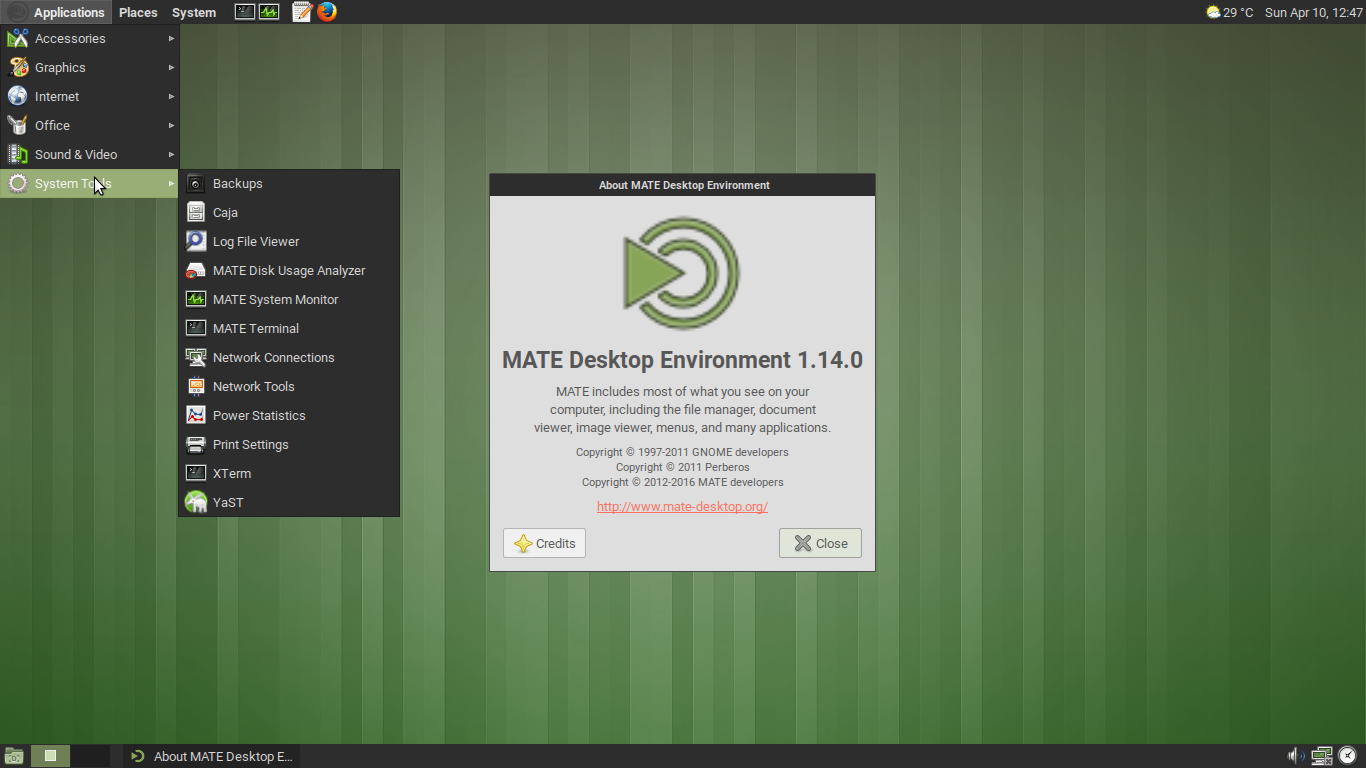
Task: Open Network Connections from the submenu
Action: click(x=289, y=358)
